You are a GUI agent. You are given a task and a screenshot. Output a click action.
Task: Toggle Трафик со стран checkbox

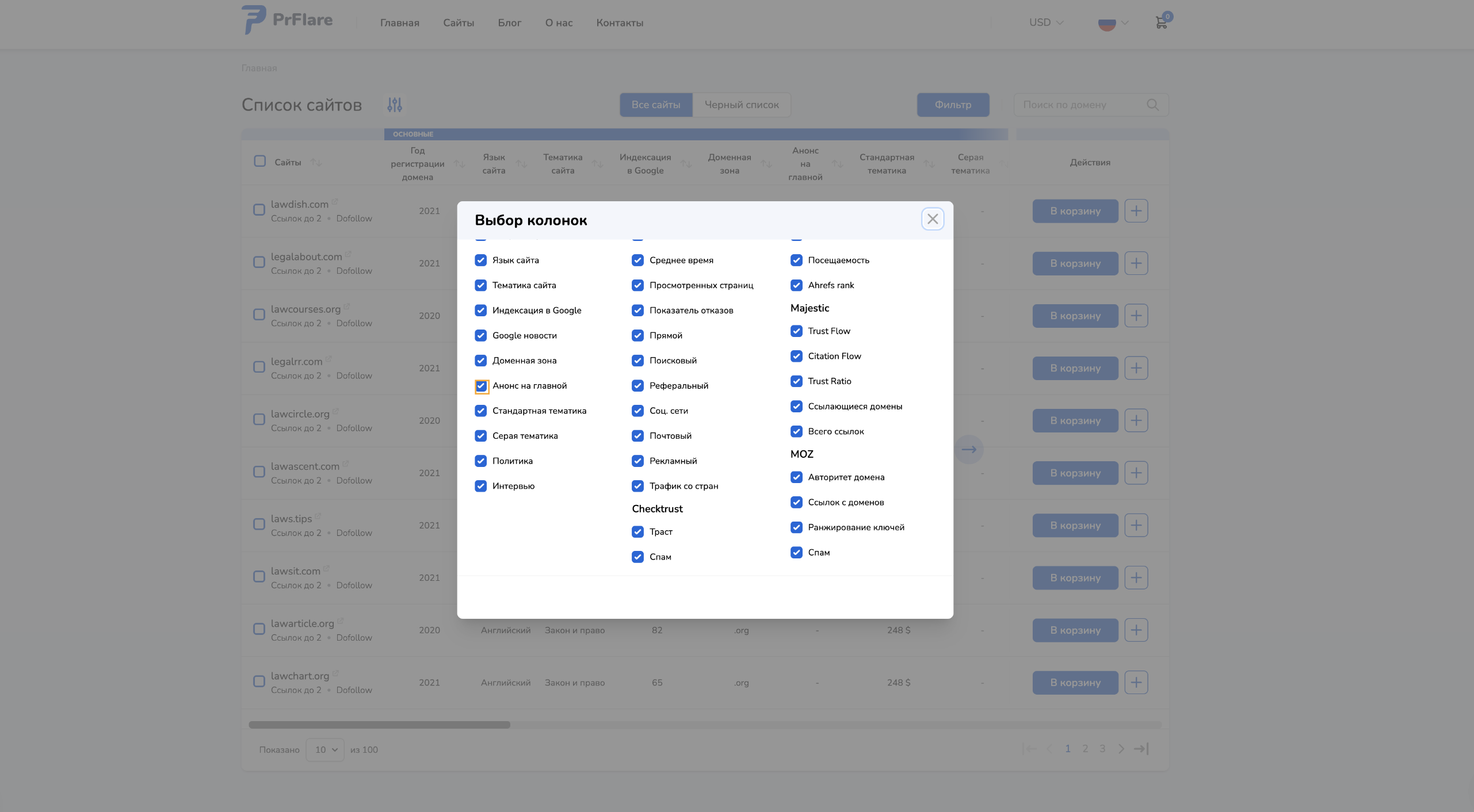pos(637,486)
